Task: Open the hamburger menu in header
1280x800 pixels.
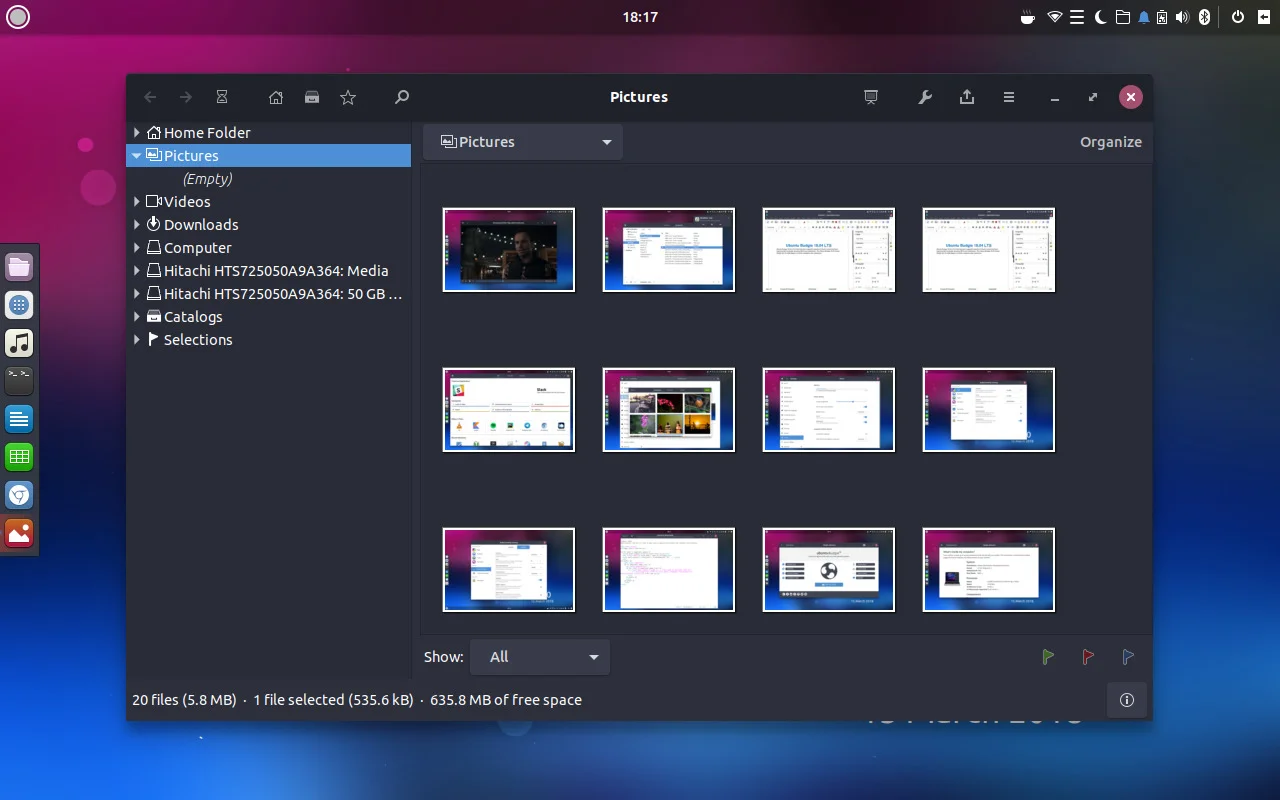Action: tap(1009, 97)
